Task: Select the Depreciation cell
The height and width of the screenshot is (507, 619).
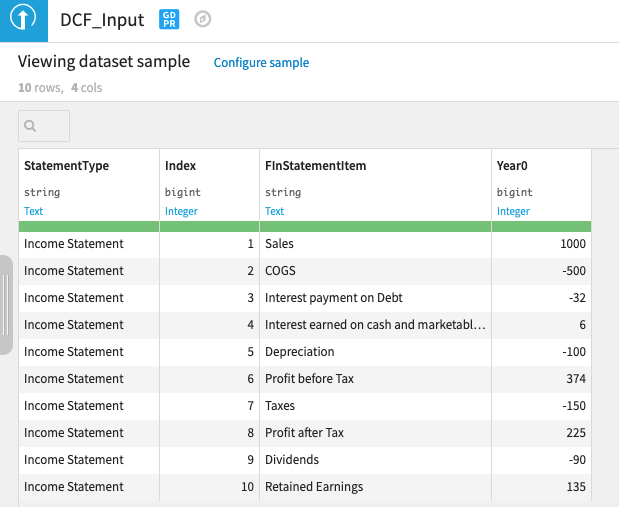Action: point(375,352)
